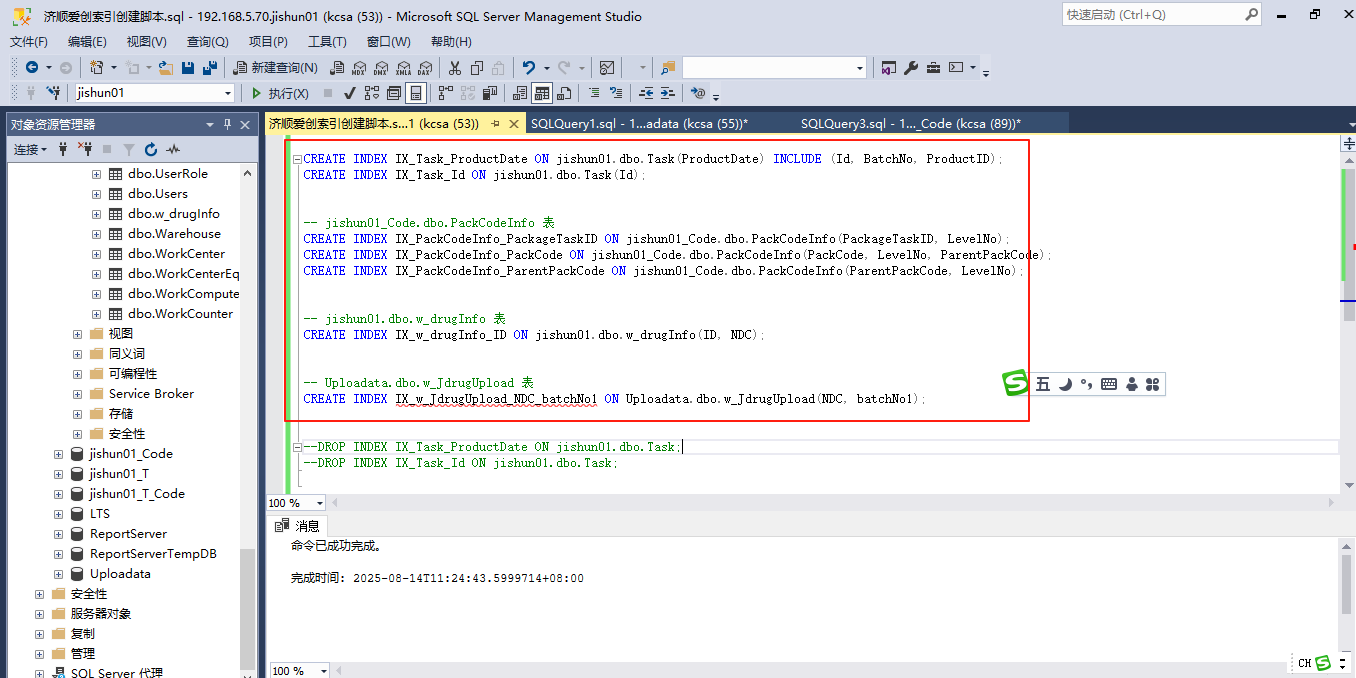Open the 帮助(H) menu
This screenshot has width=1356, height=678.
pos(451,41)
